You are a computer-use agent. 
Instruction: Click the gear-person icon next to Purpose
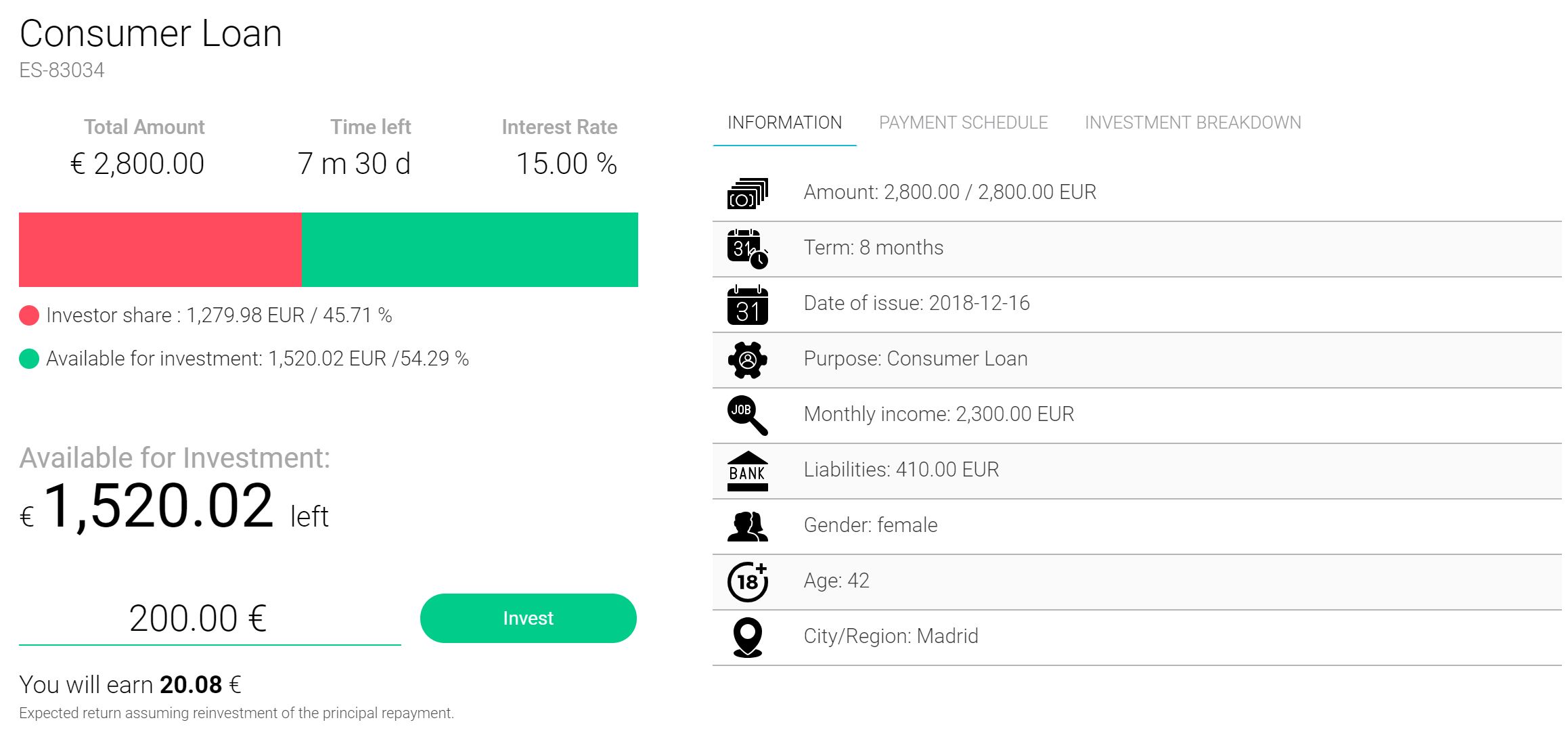747,360
